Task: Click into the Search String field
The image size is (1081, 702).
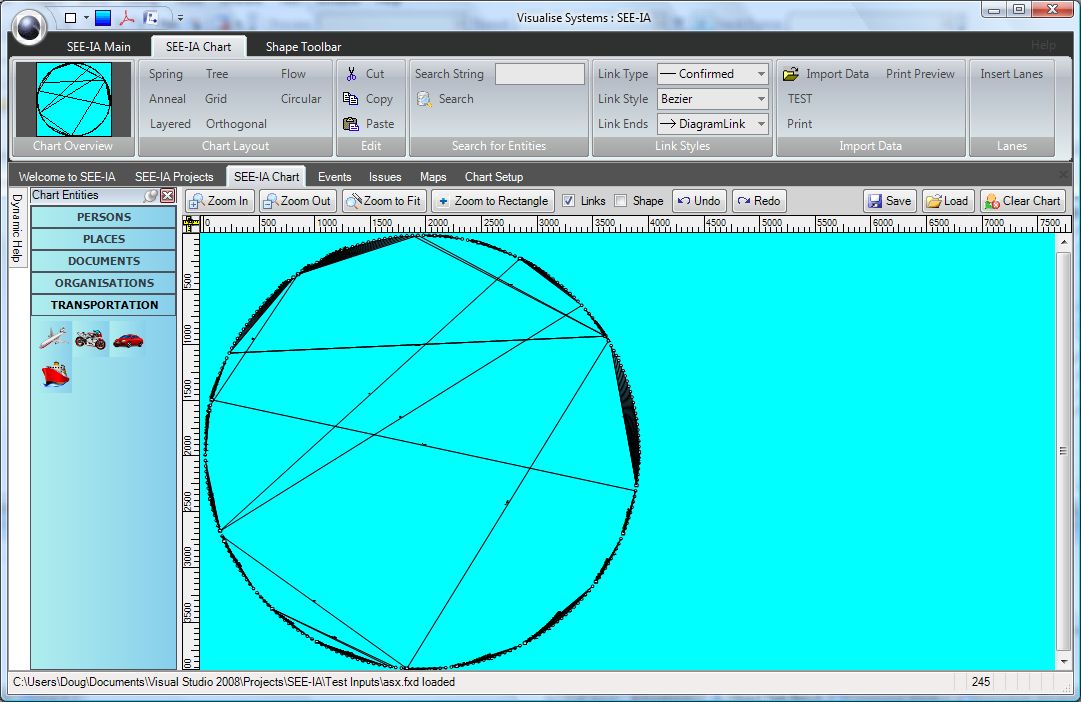Action: tap(540, 74)
